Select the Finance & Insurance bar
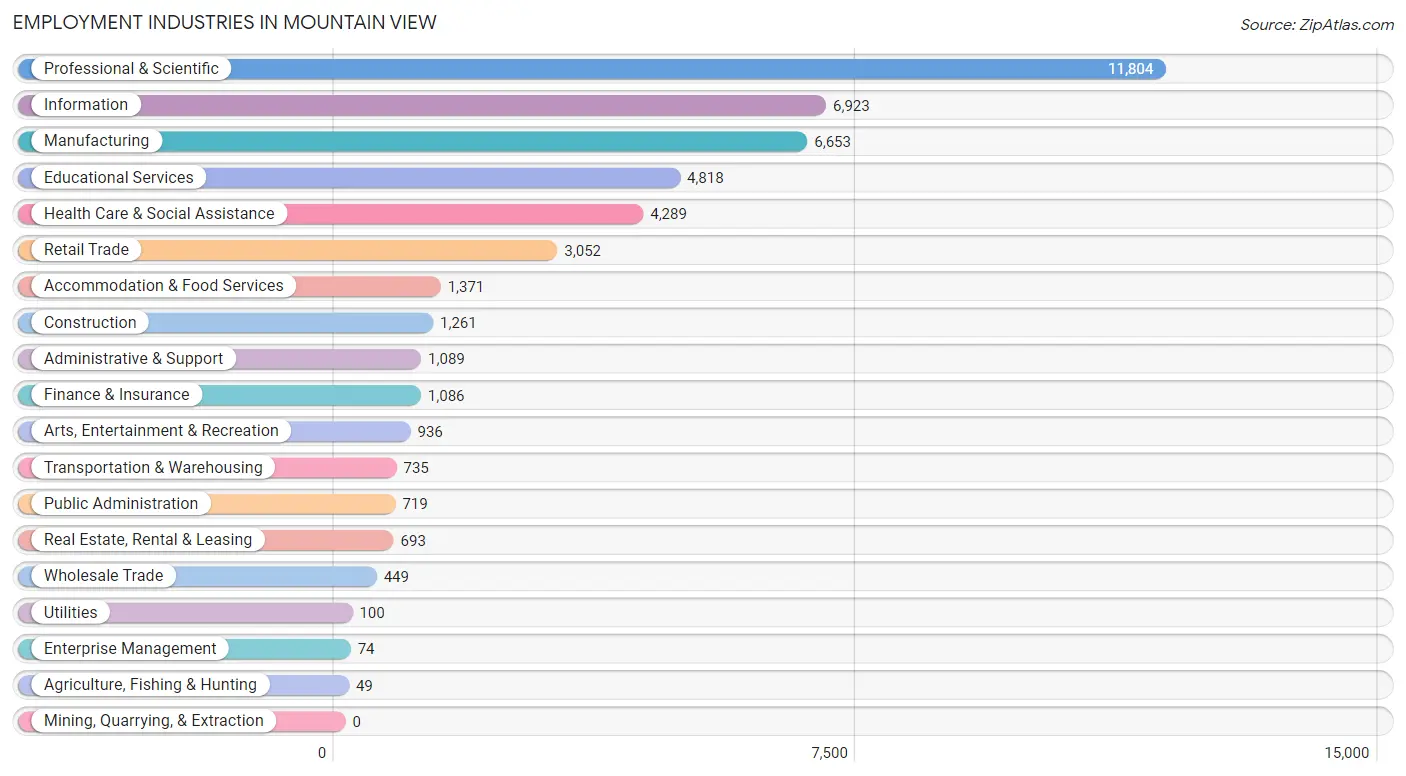 220,395
